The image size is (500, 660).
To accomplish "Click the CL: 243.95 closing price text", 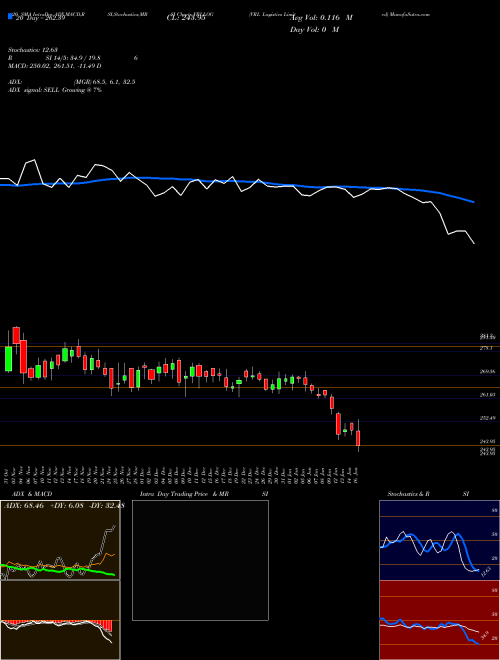I will (x=186, y=18).
